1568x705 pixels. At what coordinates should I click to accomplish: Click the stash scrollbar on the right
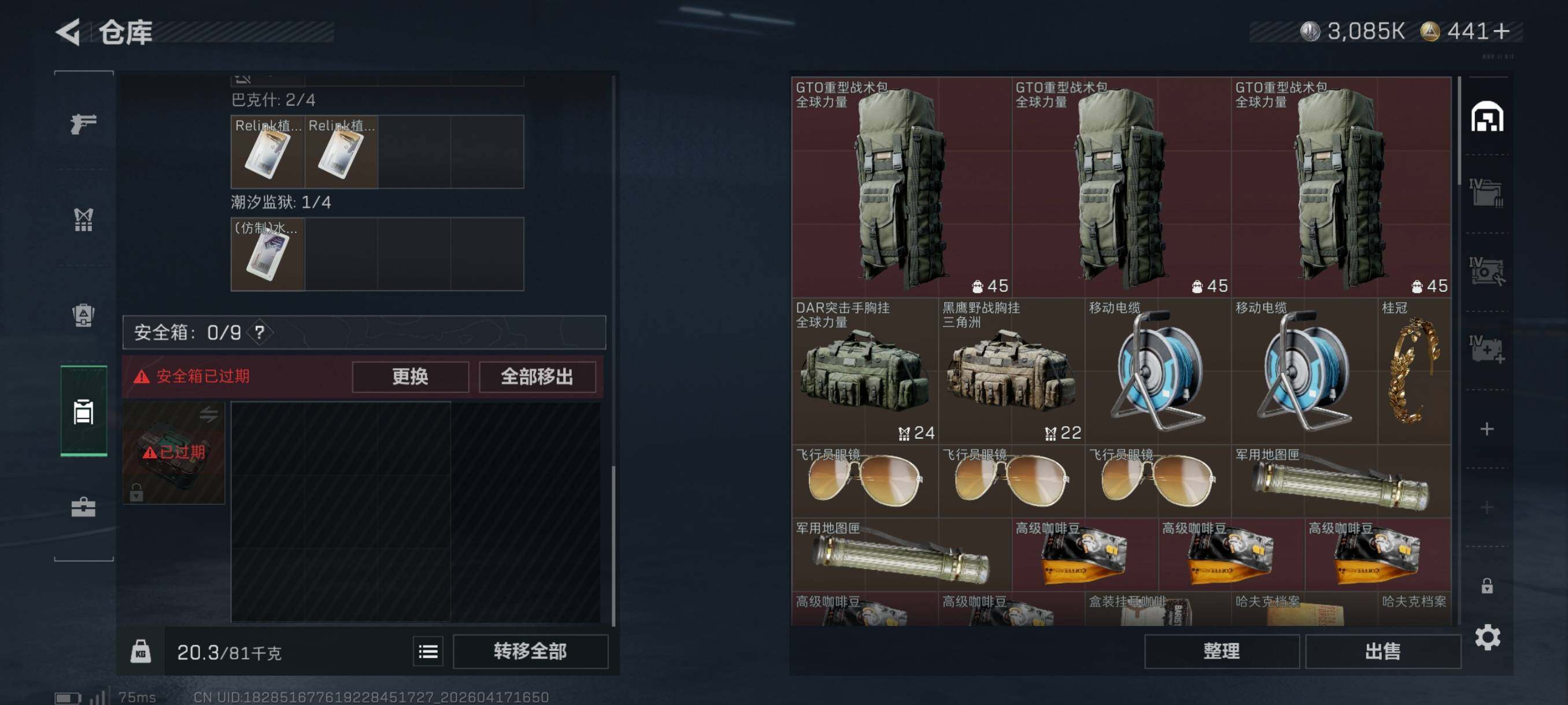click(x=1459, y=131)
